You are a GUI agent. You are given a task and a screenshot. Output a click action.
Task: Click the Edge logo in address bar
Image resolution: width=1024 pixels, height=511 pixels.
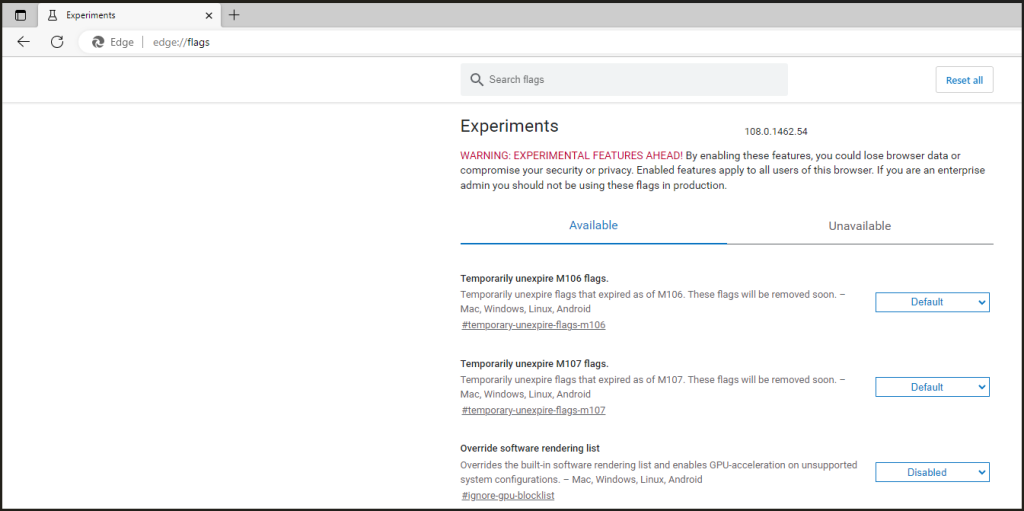click(98, 42)
